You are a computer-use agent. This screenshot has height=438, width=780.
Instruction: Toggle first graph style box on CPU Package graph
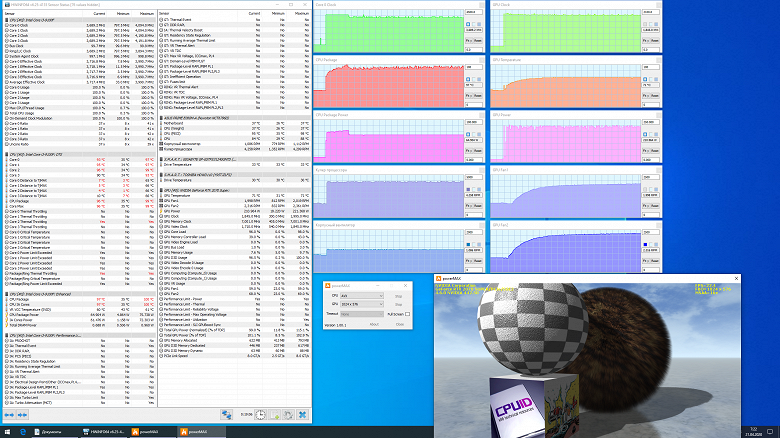click(x=468, y=79)
